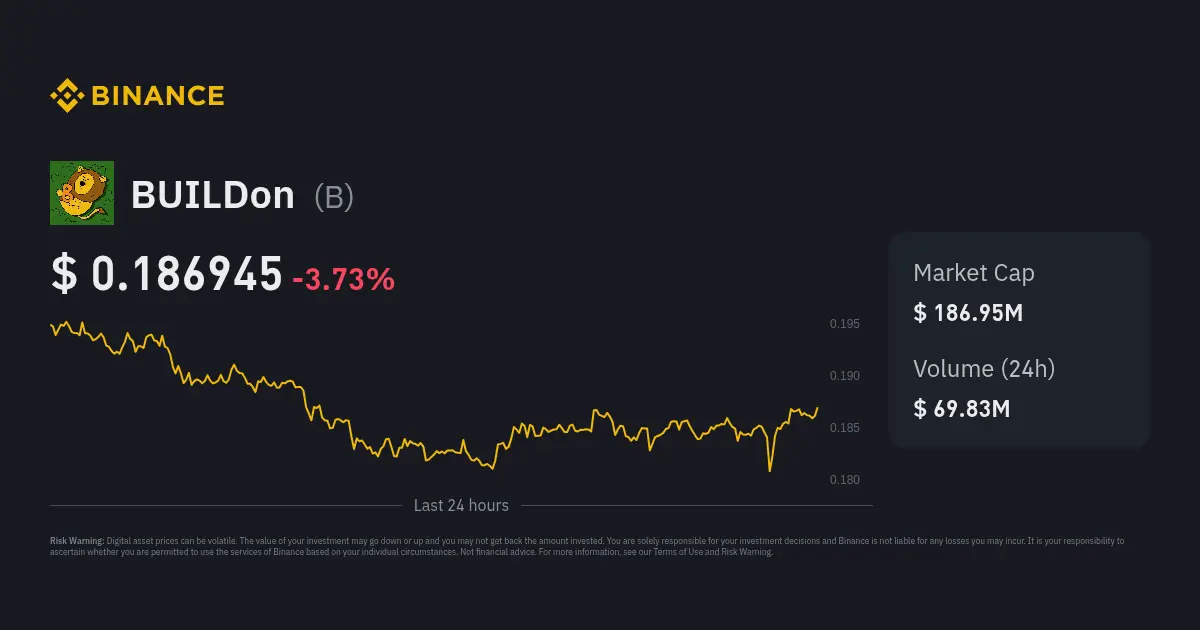Click the Volume (24h) label
1200x630 pixels.
[984, 369]
